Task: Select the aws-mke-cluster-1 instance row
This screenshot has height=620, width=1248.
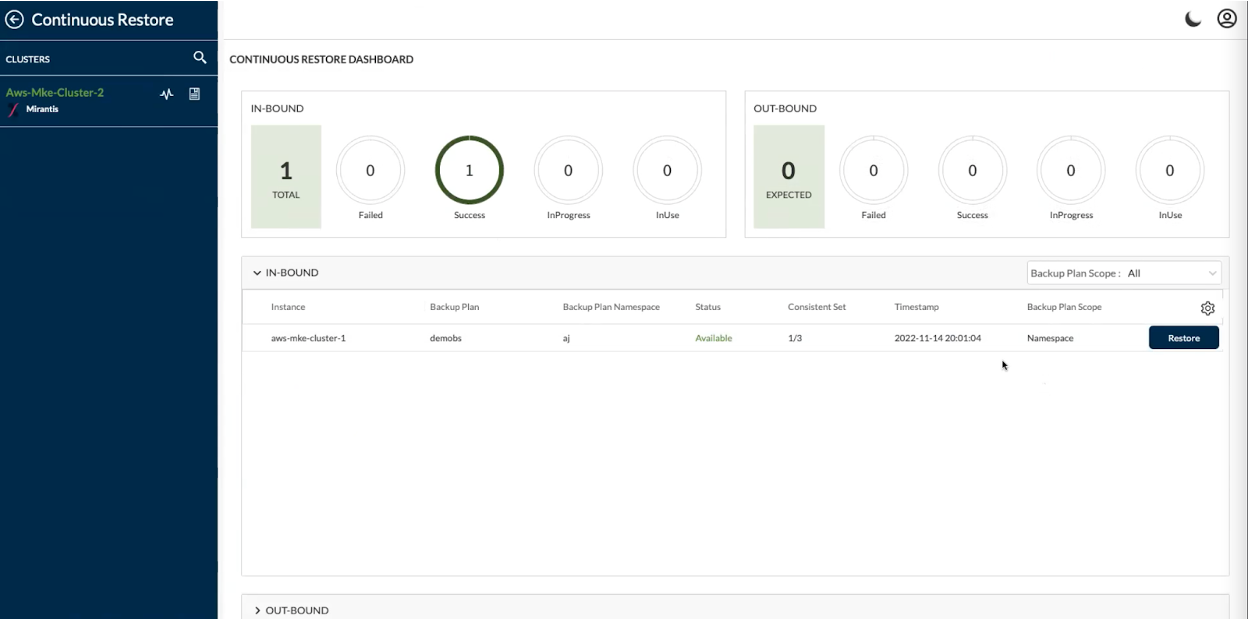Action: (308, 338)
